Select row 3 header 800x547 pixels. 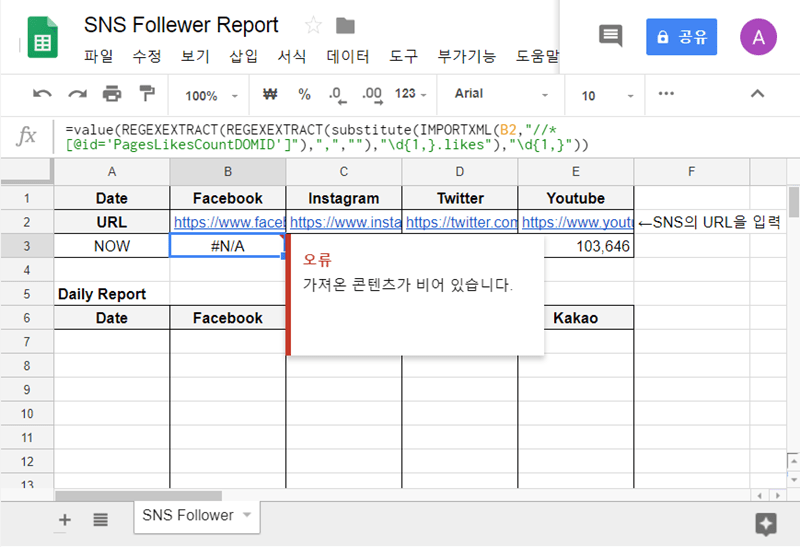click(x=27, y=246)
